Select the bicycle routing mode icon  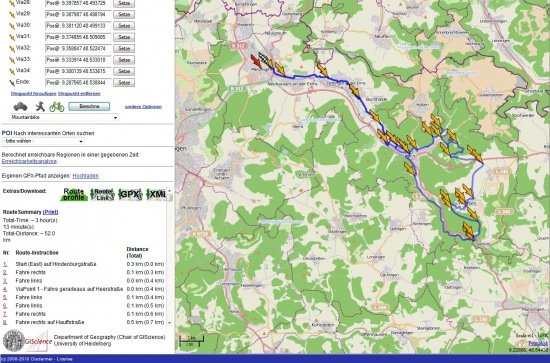click(x=56, y=107)
